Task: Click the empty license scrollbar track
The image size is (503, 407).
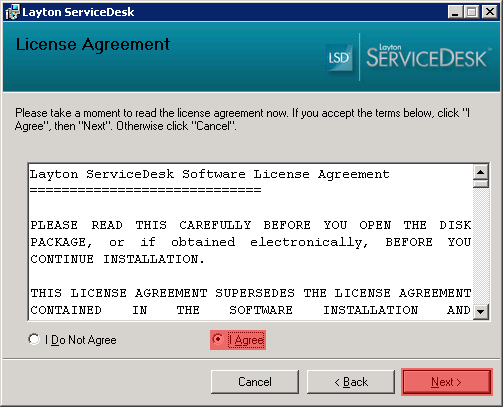Action: pyautogui.click(x=481, y=246)
